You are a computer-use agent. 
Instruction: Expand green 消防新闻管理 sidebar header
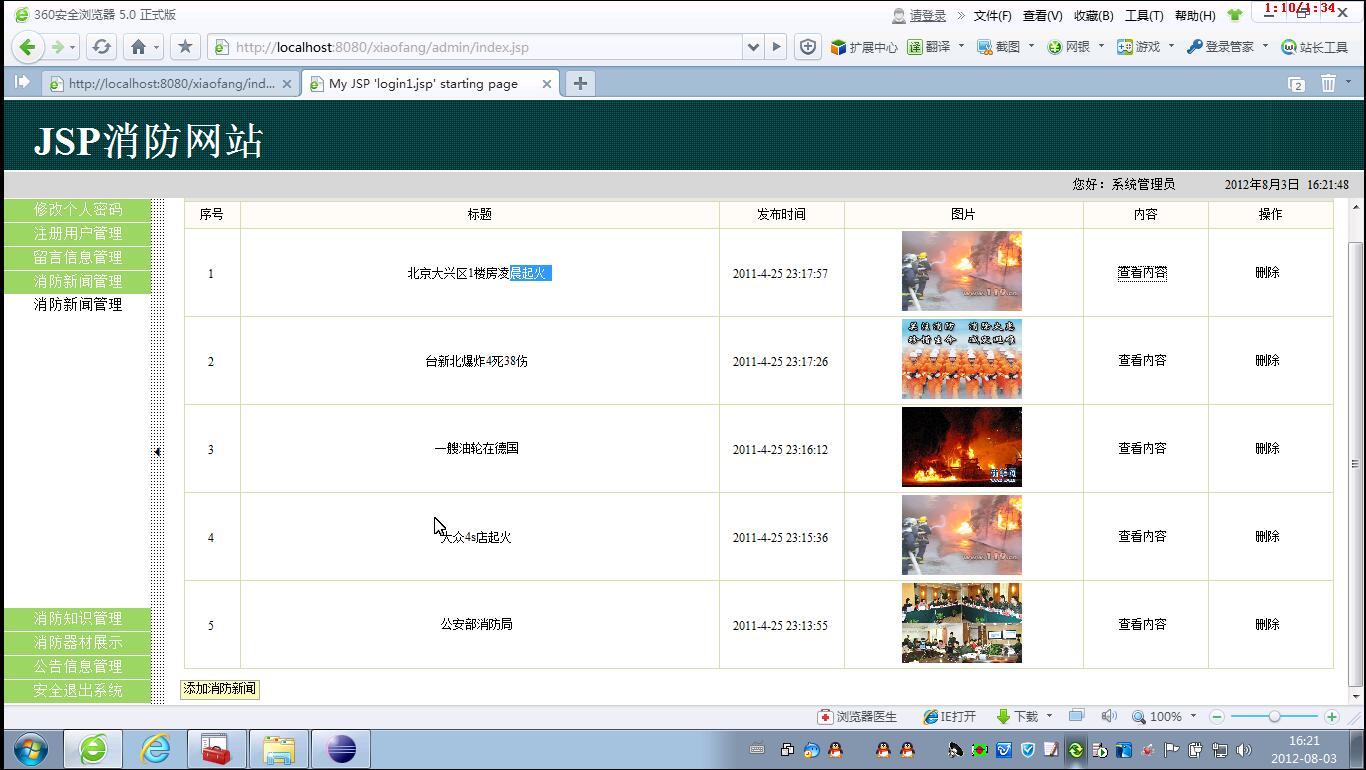[x=78, y=281]
